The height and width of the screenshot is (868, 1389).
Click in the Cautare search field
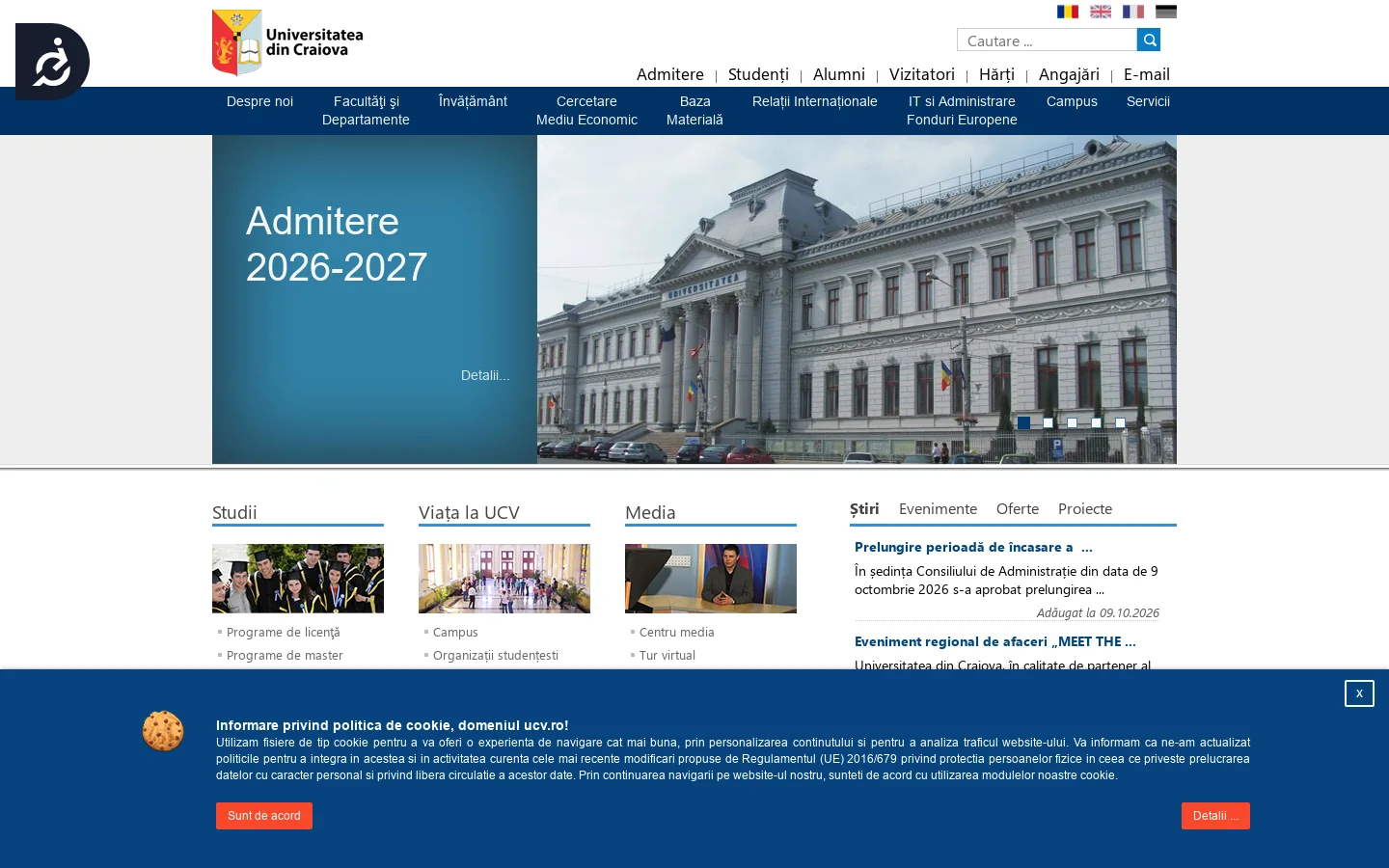1047,40
